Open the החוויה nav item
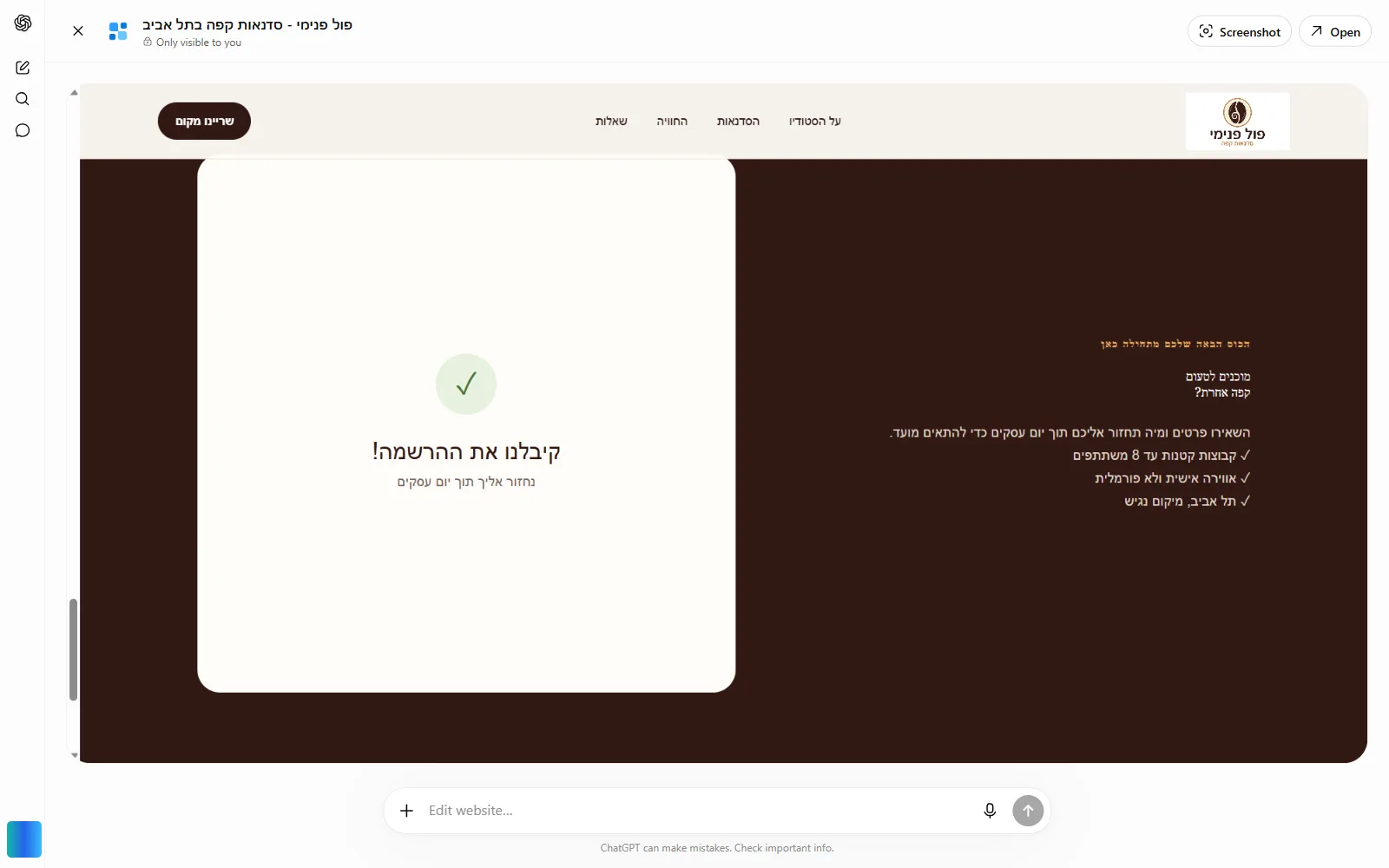 tap(672, 122)
